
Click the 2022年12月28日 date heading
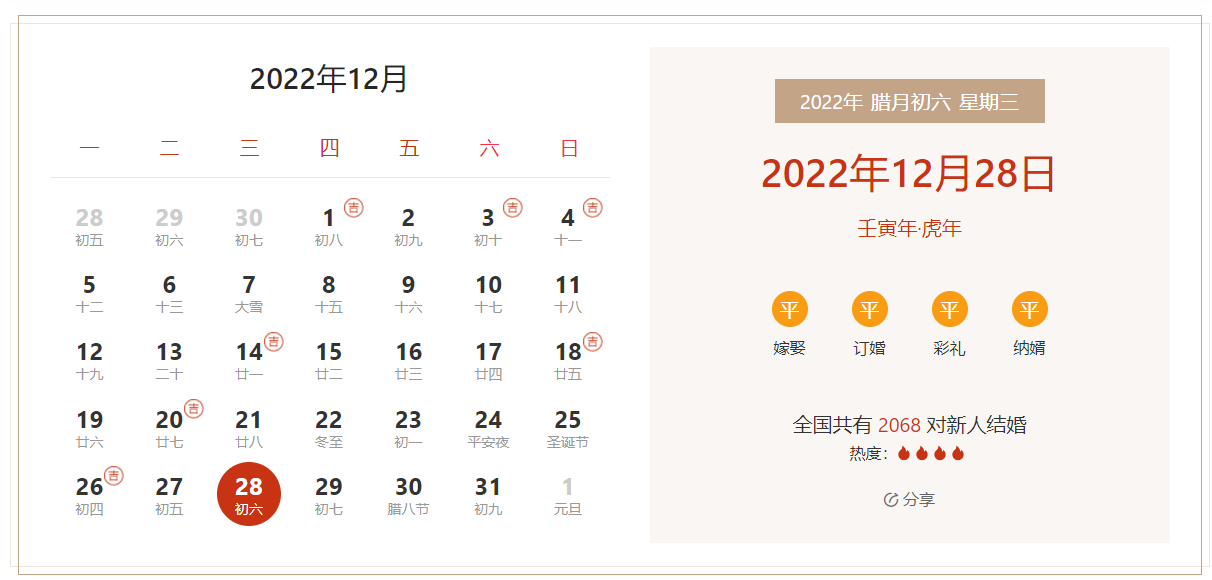tap(909, 174)
